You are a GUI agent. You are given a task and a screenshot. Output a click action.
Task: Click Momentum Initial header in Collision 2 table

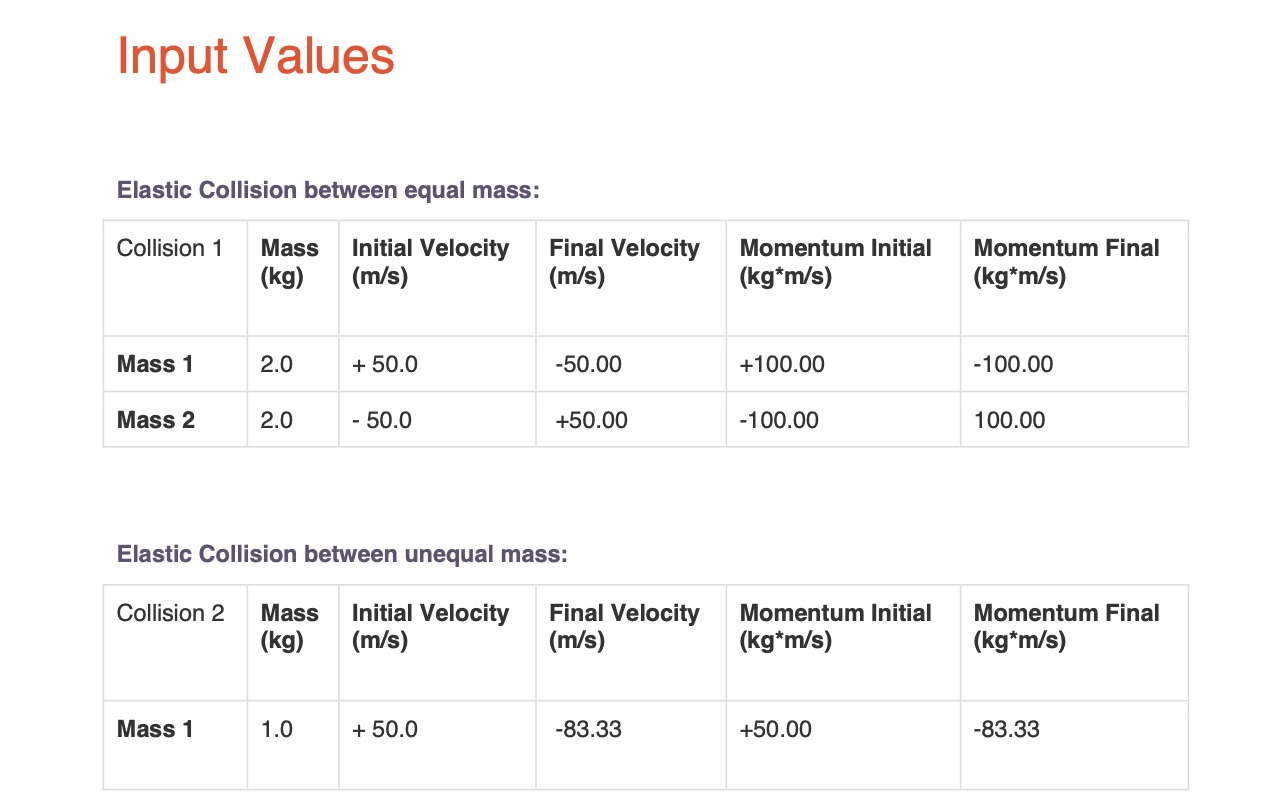pos(835,627)
